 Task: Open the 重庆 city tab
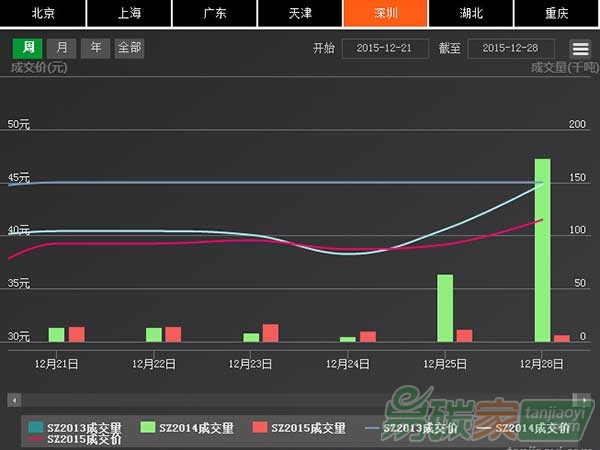[x=557, y=13]
